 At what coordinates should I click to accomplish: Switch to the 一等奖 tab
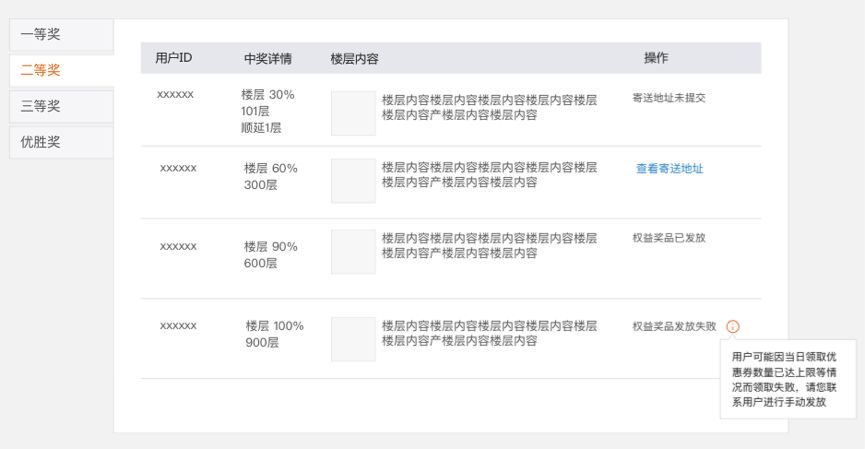click(x=61, y=35)
